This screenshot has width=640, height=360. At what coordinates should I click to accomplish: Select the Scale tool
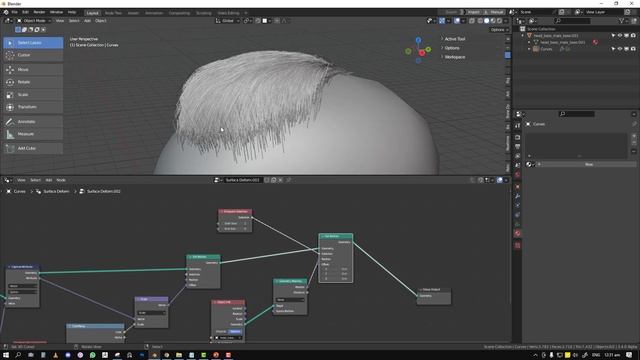[x=33, y=95]
